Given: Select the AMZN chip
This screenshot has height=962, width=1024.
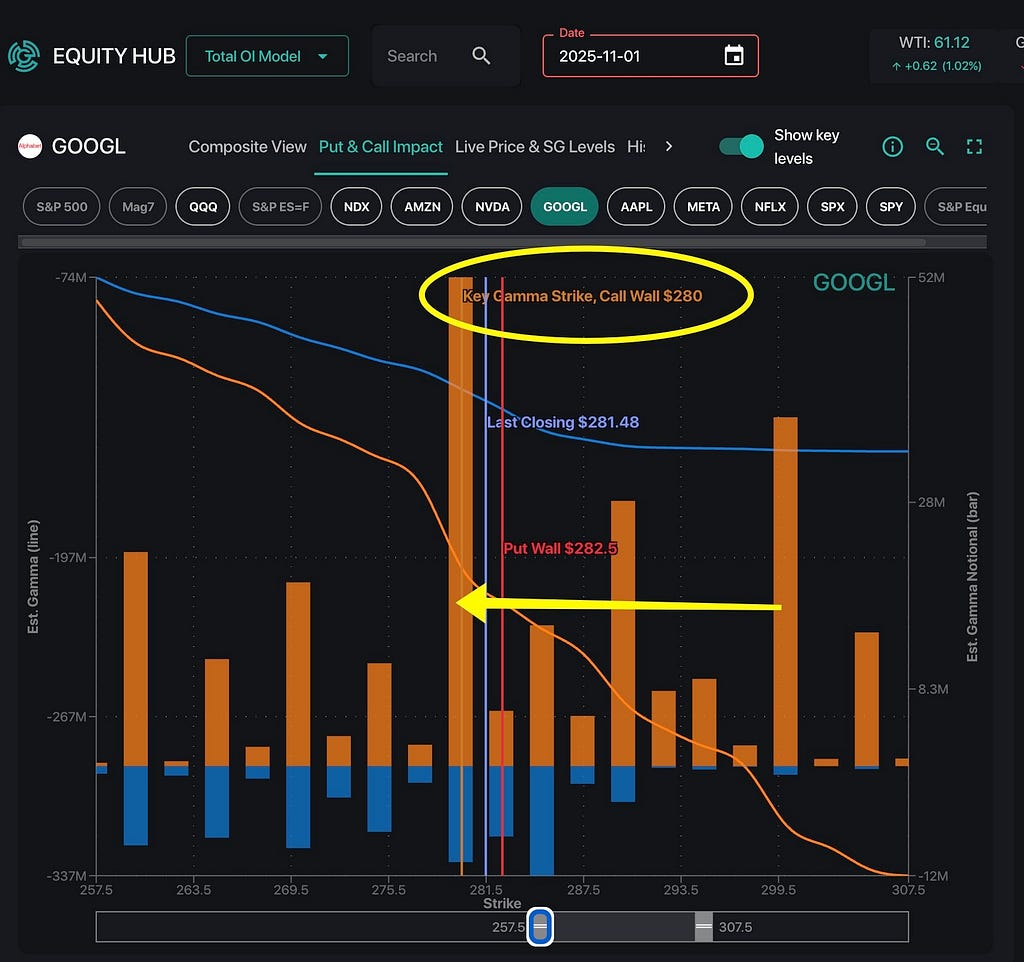Looking at the screenshot, I should point(422,206).
